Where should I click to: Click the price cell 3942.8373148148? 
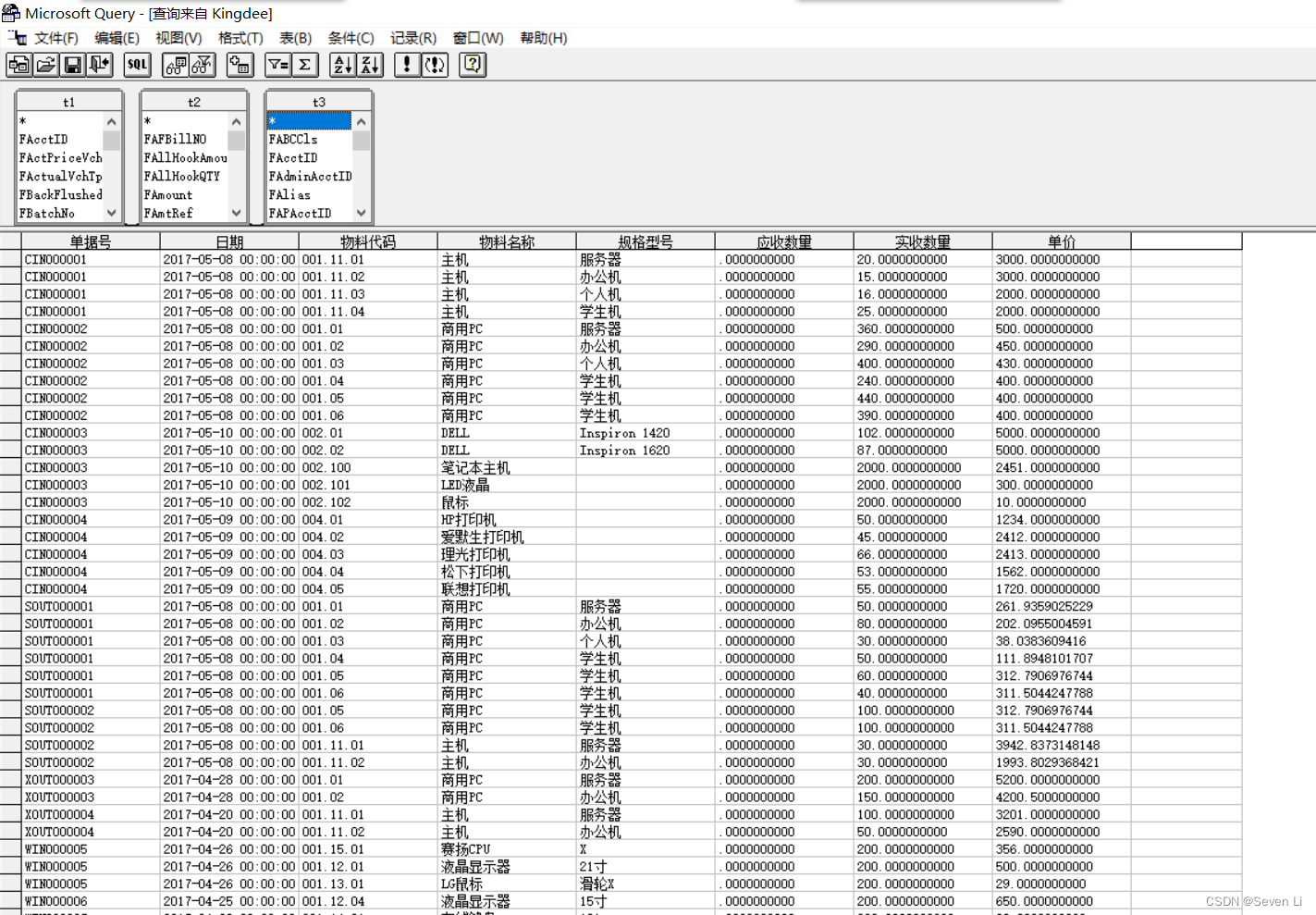(x=1062, y=746)
